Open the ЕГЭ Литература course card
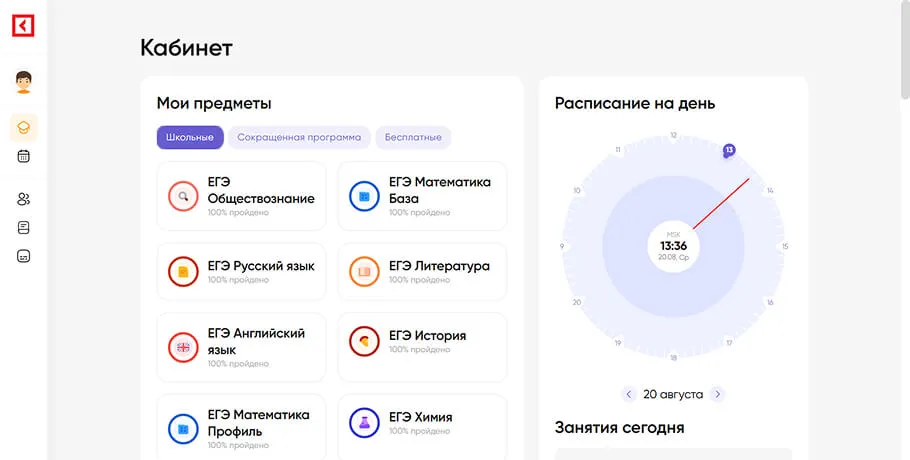The image size is (910, 460). click(422, 271)
